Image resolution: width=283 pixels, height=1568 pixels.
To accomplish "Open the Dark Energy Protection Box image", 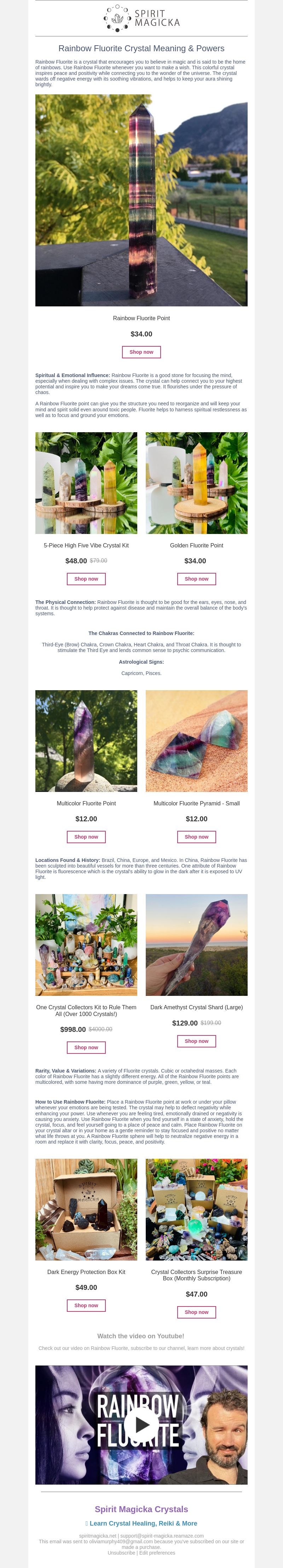I will click(86, 1209).
